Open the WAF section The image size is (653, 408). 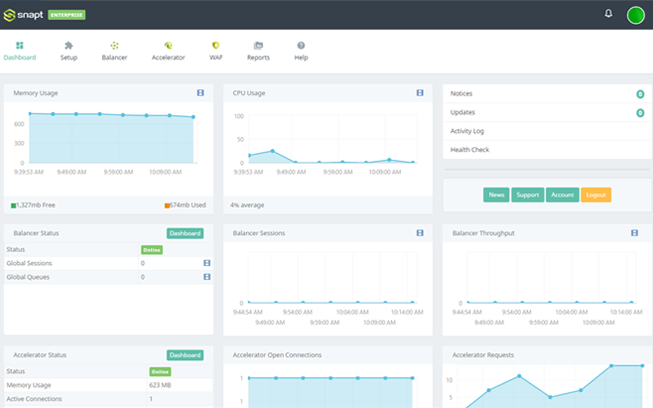pyautogui.click(x=215, y=51)
